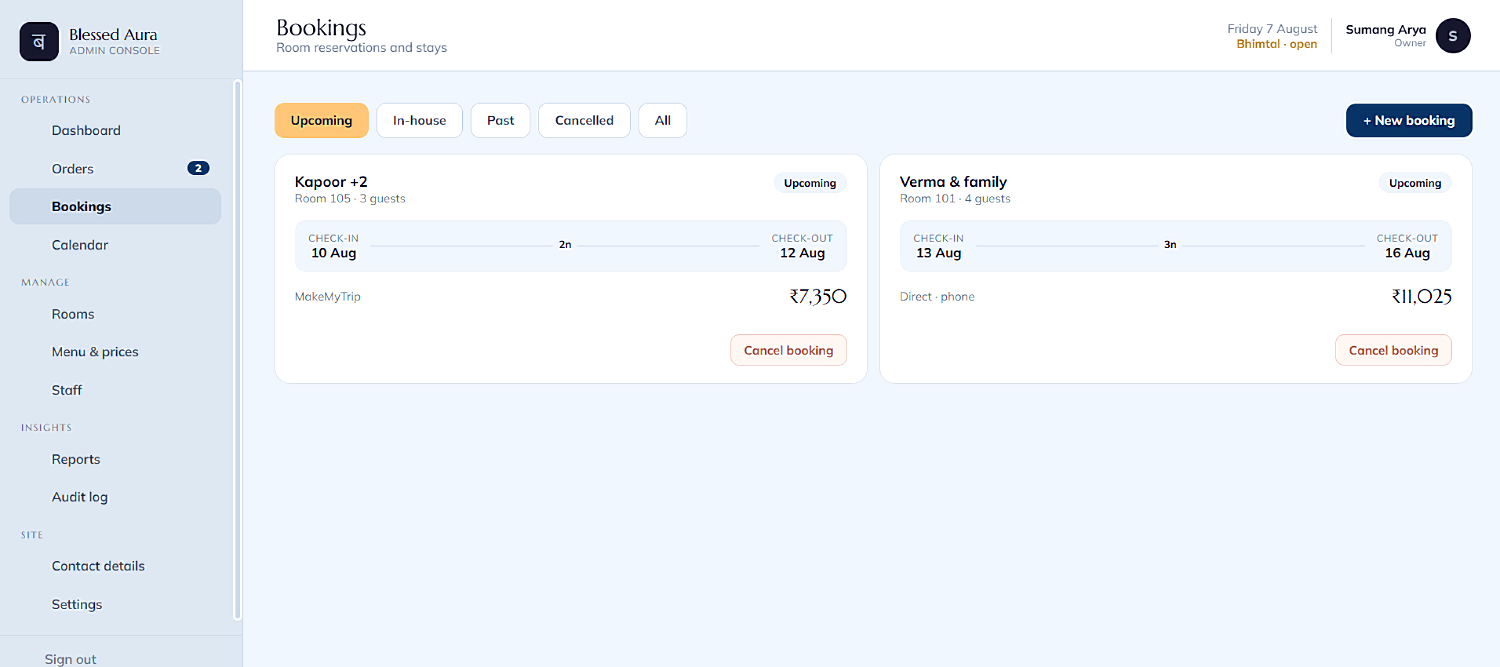Click Upcoming status badge on Verma card
This screenshot has height=667, width=1500.
1415,183
